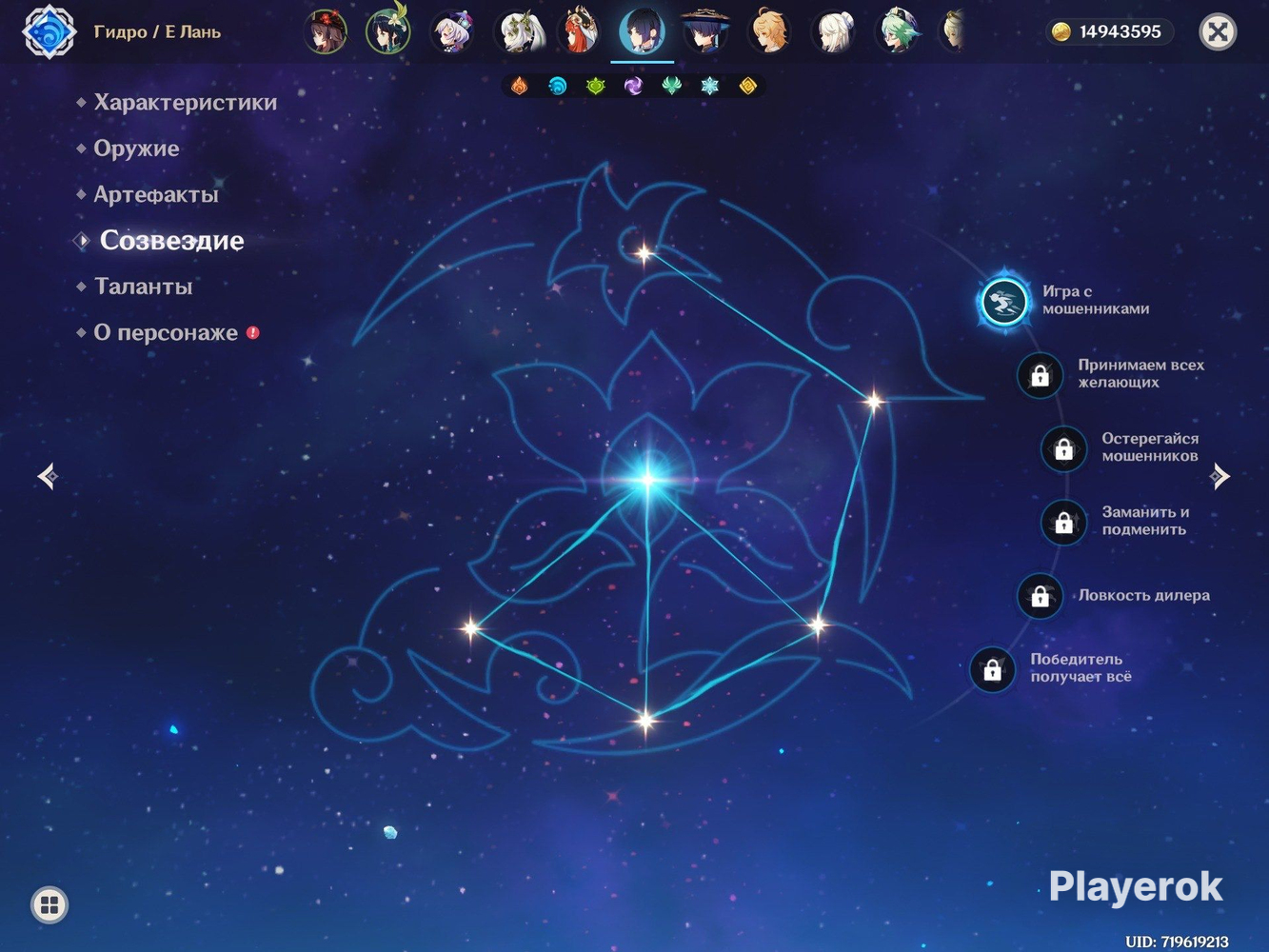
Task: Filter characters by Dendro element
Action: (x=596, y=87)
